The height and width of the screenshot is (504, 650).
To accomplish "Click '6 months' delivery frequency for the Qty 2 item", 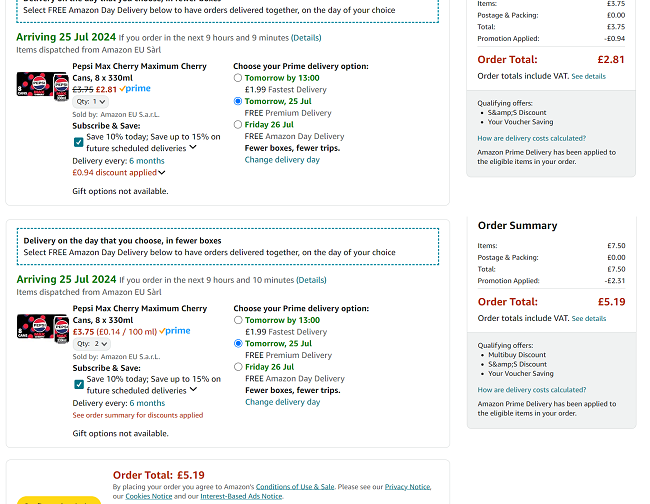I will (147, 403).
